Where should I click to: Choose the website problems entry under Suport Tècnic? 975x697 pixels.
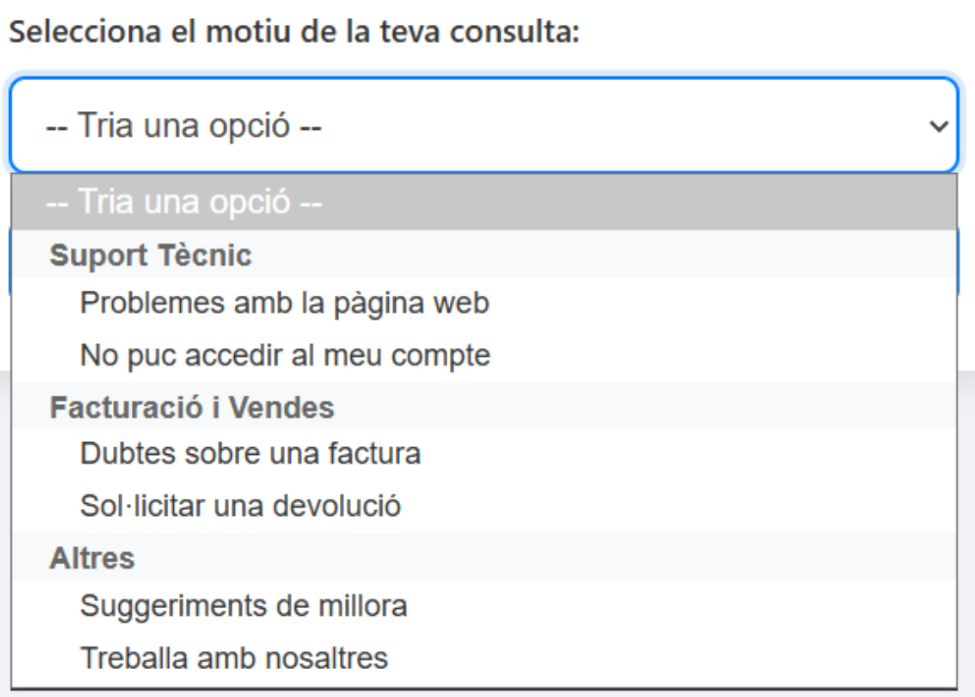click(x=284, y=302)
